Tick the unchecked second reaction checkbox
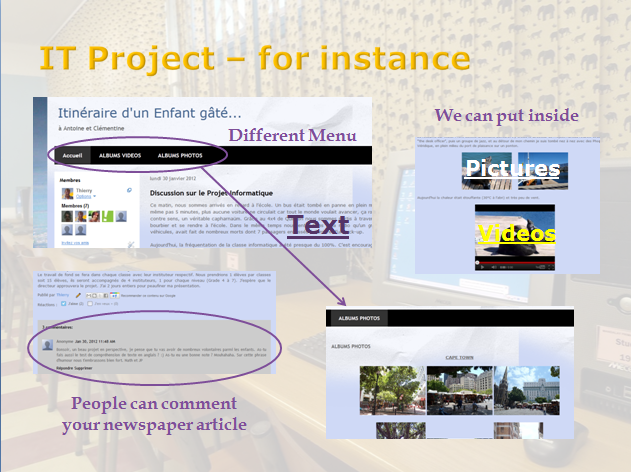This screenshot has width=631, height=472. (90, 304)
